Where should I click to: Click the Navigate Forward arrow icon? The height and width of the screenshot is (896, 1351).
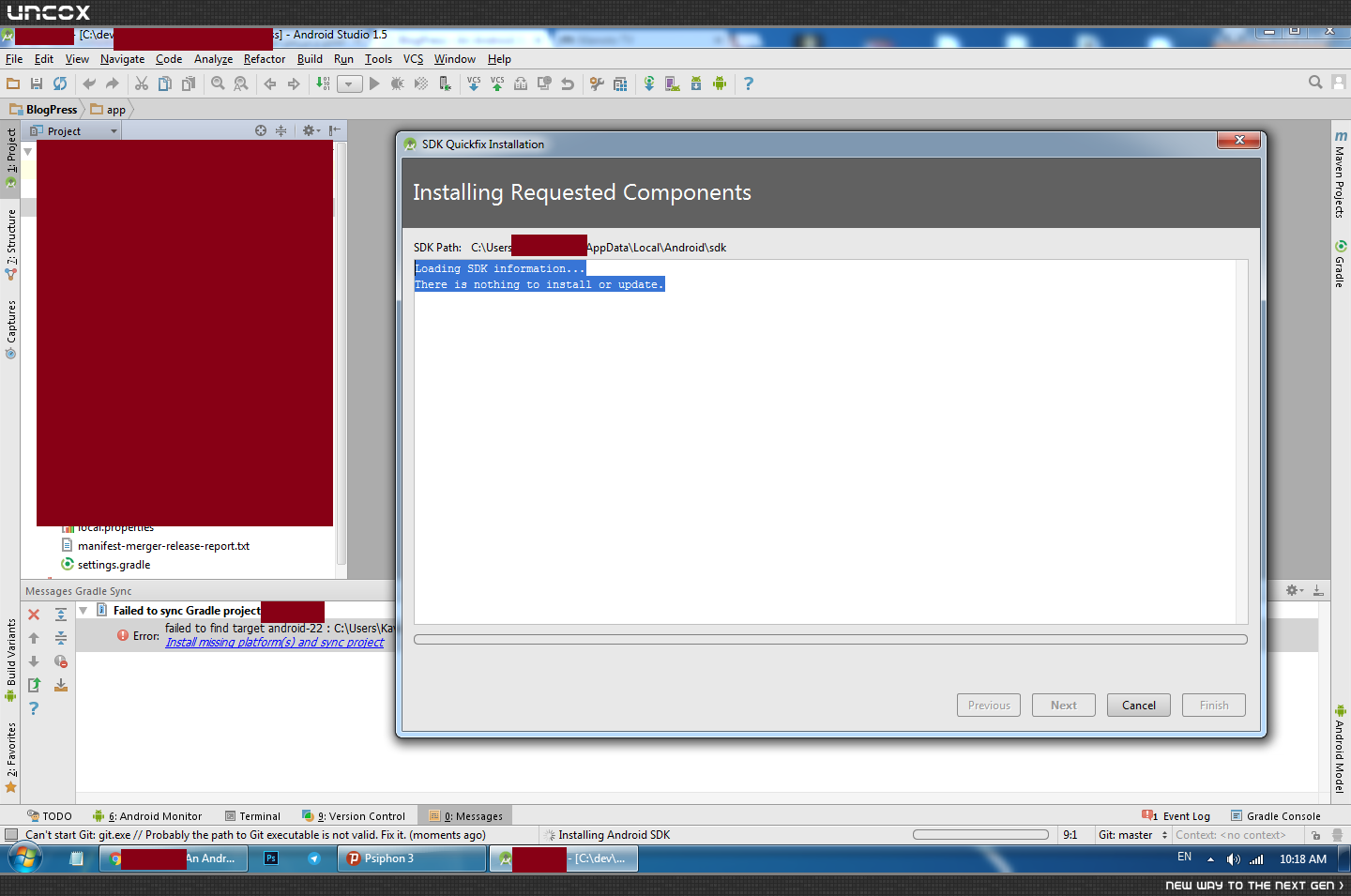tap(294, 84)
